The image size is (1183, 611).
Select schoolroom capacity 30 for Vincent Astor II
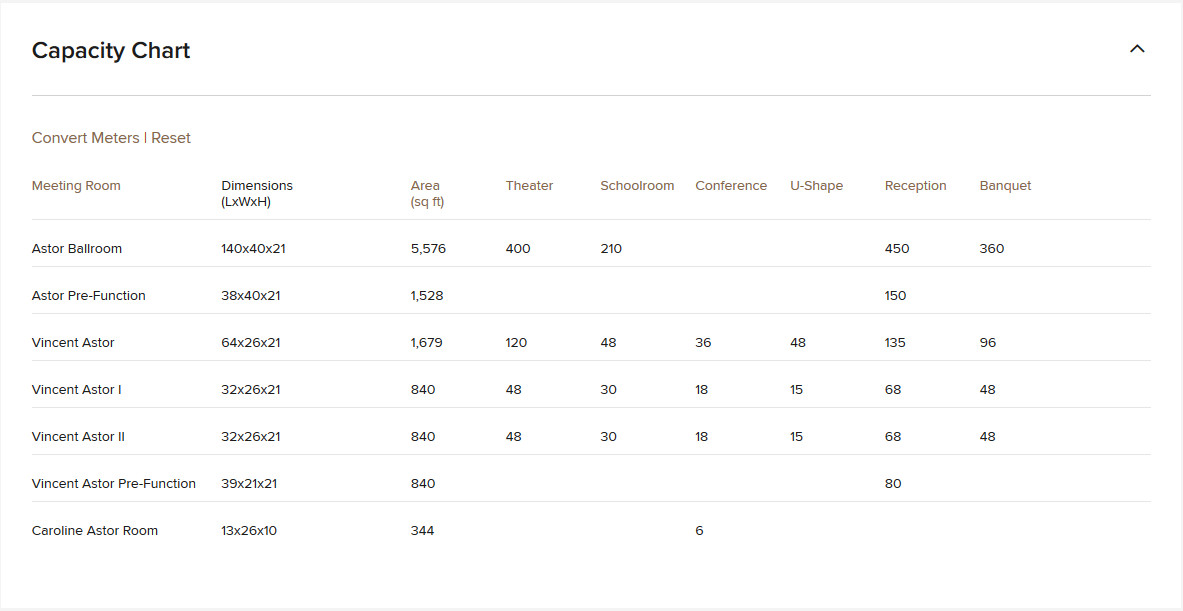click(x=608, y=437)
